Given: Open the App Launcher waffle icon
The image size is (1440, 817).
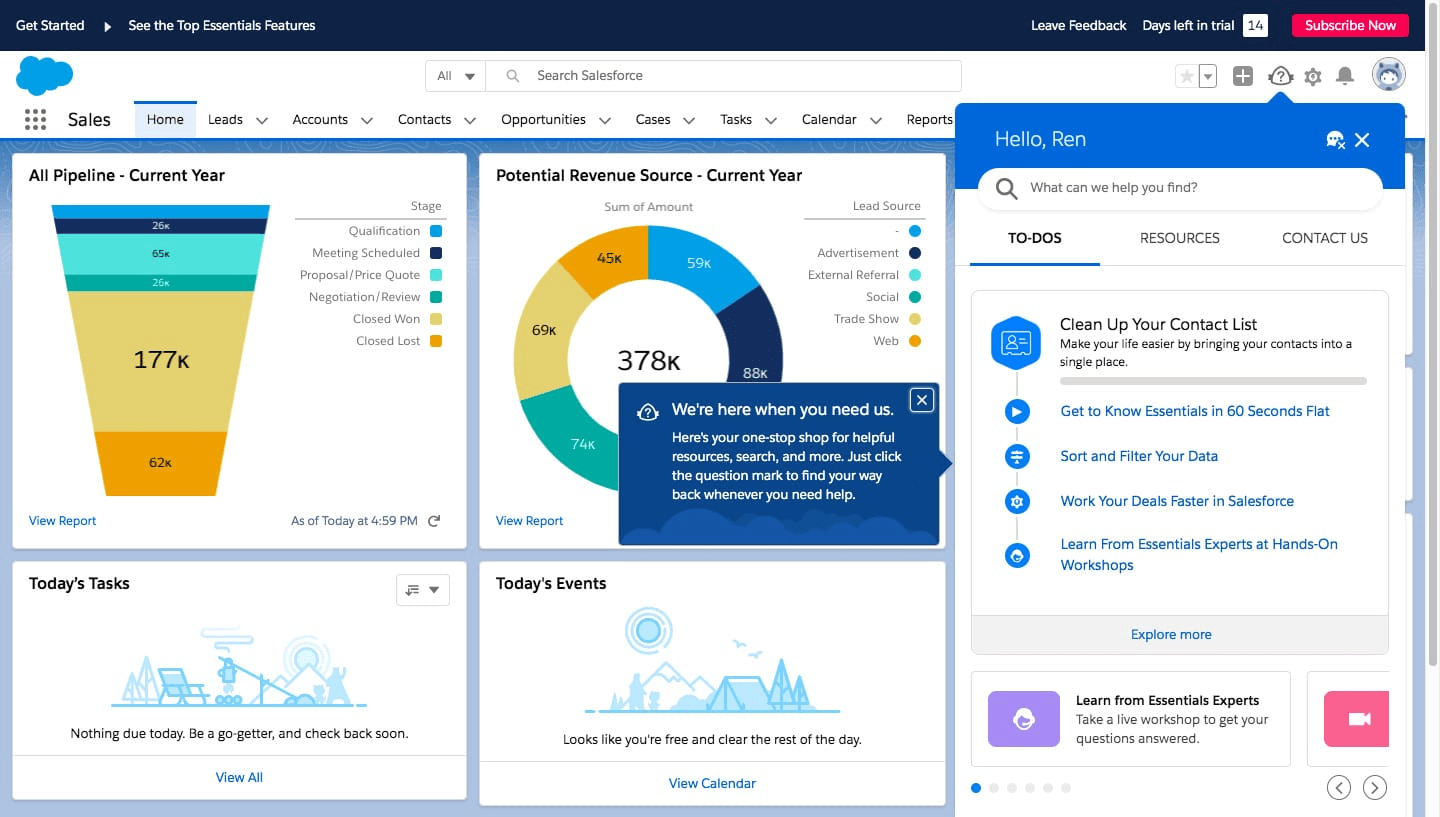Looking at the screenshot, I should point(35,118).
